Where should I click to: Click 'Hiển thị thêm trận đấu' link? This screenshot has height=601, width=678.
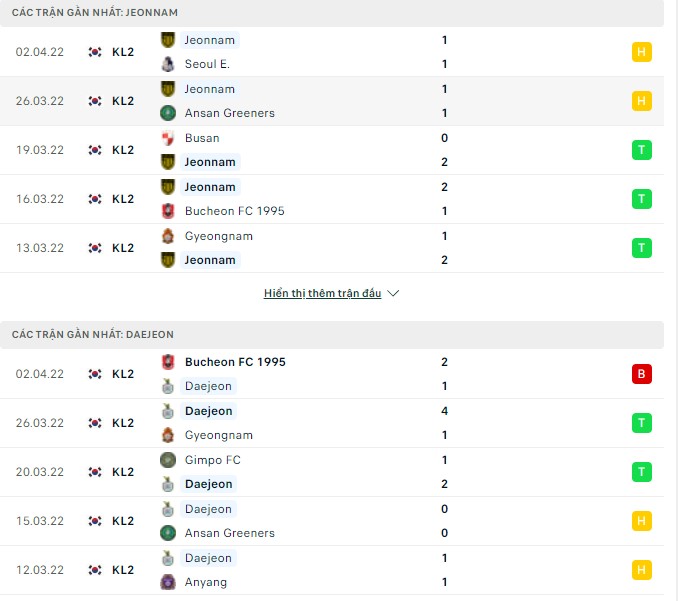(323, 294)
